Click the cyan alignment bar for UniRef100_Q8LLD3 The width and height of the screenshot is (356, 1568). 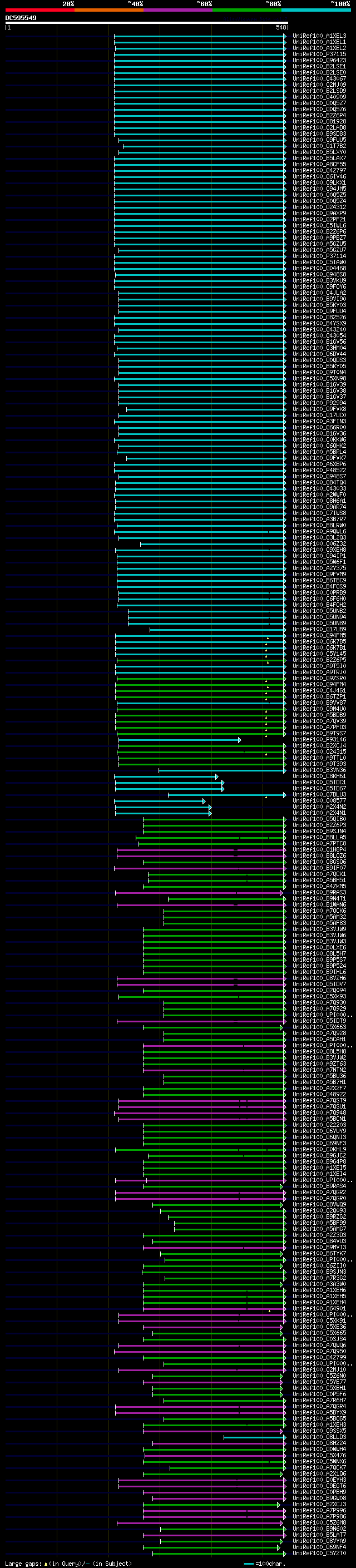point(255,1437)
